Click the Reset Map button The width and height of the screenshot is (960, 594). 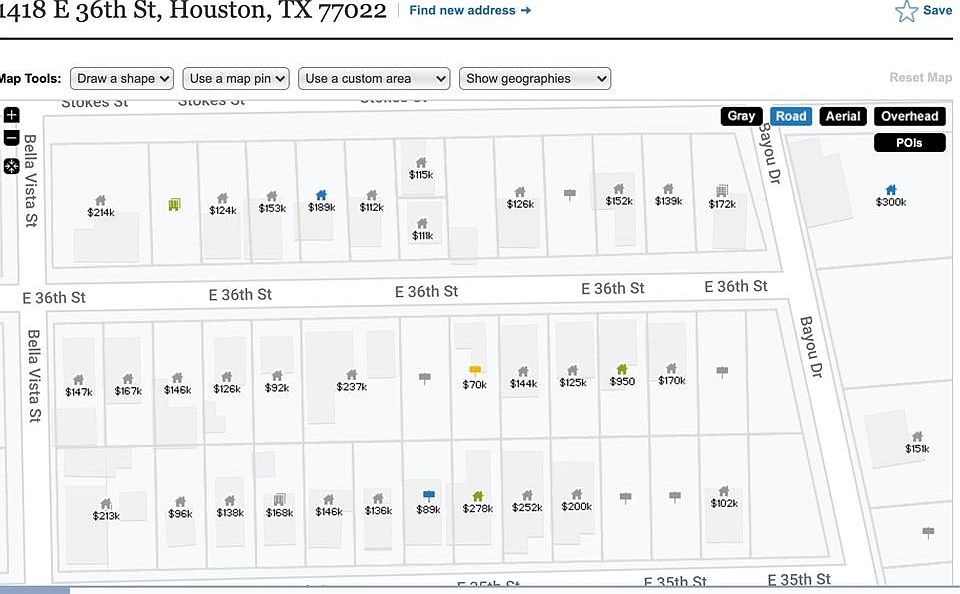(920, 78)
